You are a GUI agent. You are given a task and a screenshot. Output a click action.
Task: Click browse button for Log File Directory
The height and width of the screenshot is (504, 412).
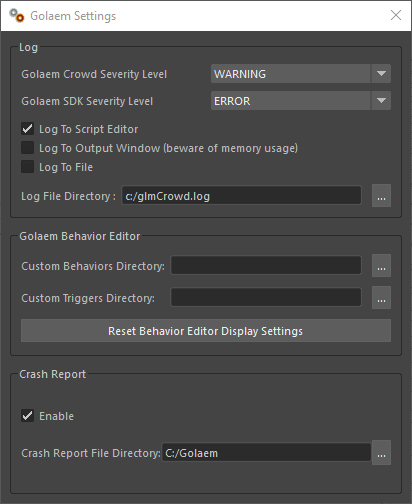381,196
